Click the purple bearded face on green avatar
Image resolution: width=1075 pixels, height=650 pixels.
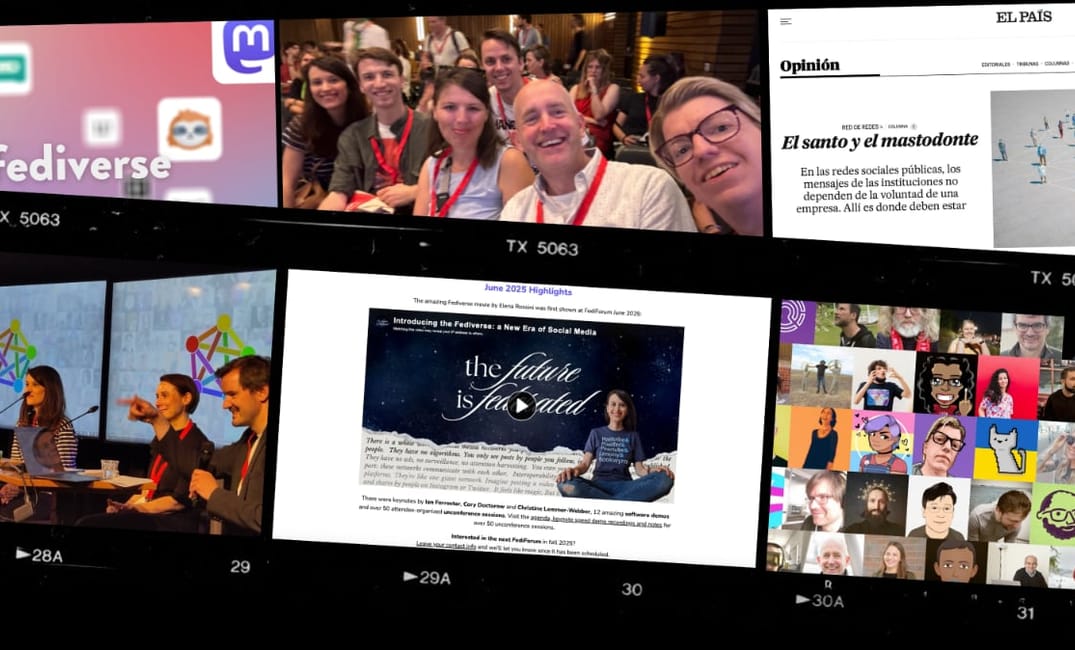[1053, 514]
